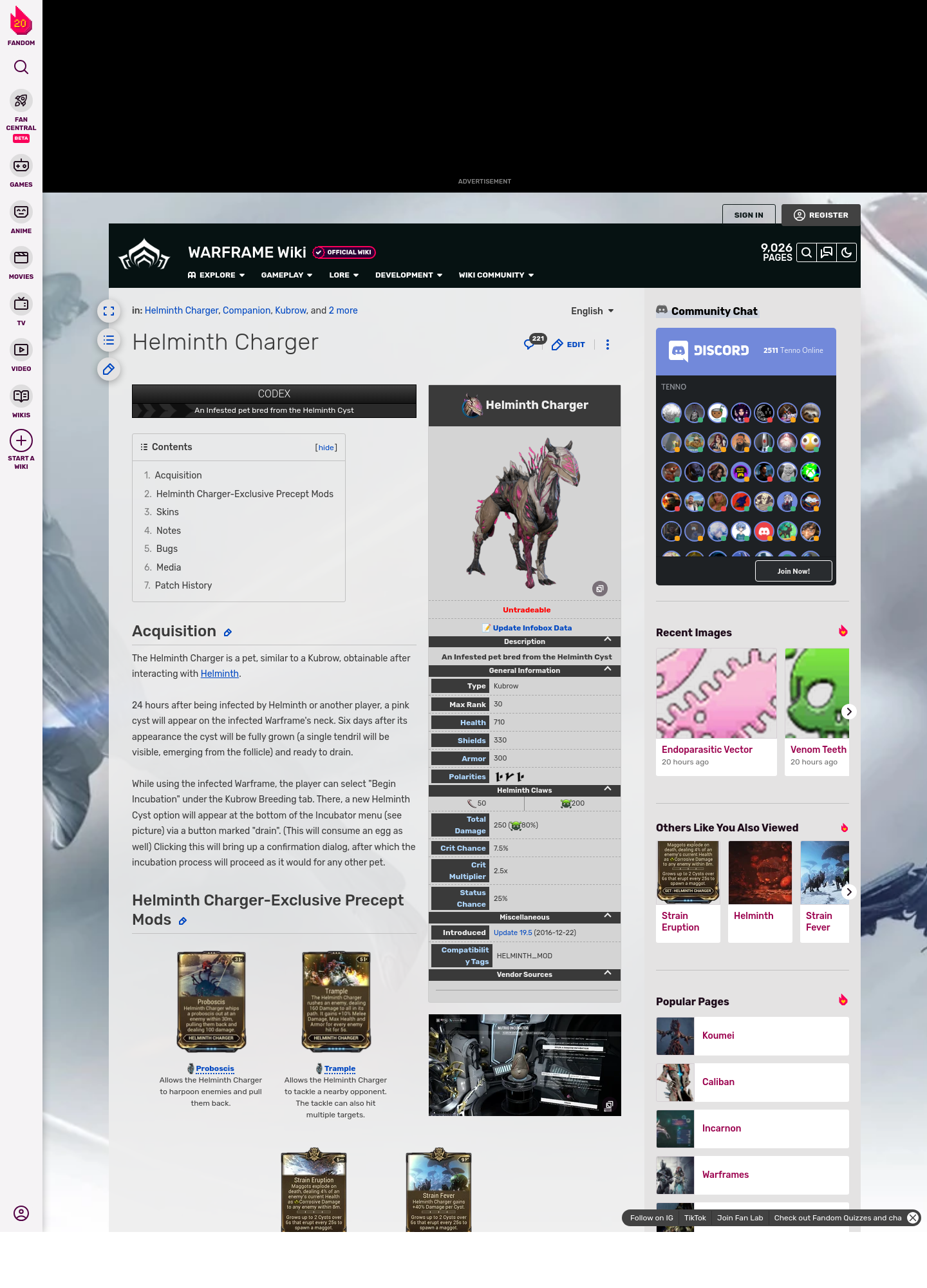Enlarge the Helminth Charger infobox image
The image size is (927, 1288).
[600, 589]
